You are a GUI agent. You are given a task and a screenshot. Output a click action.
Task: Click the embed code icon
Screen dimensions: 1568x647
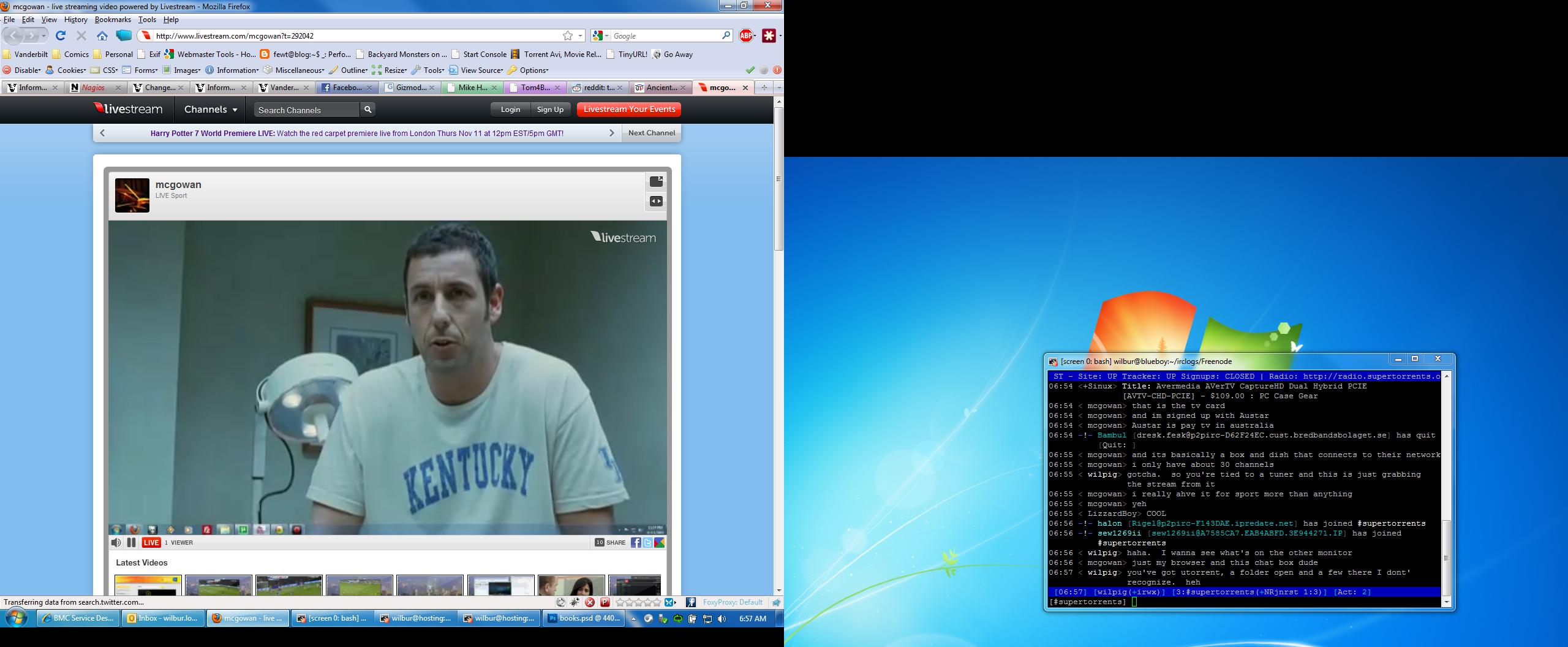pos(656,201)
